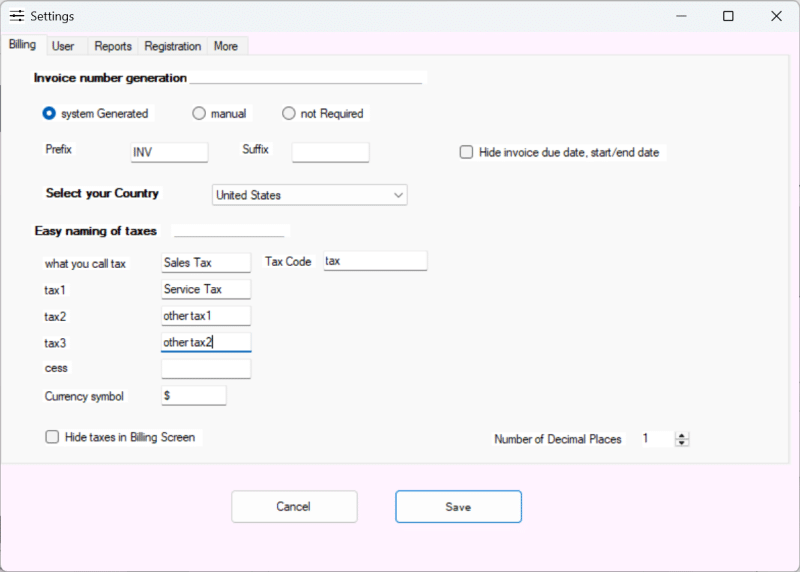The width and height of the screenshot is (800, 572).
Task: Switch to the User tab
Action: click(63, 46)
